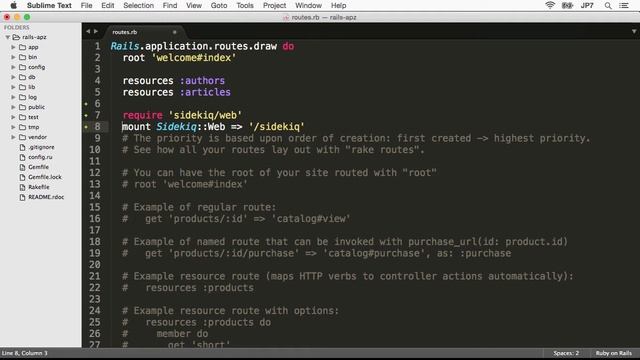Go to next tab with right arrow

[96, 31]
